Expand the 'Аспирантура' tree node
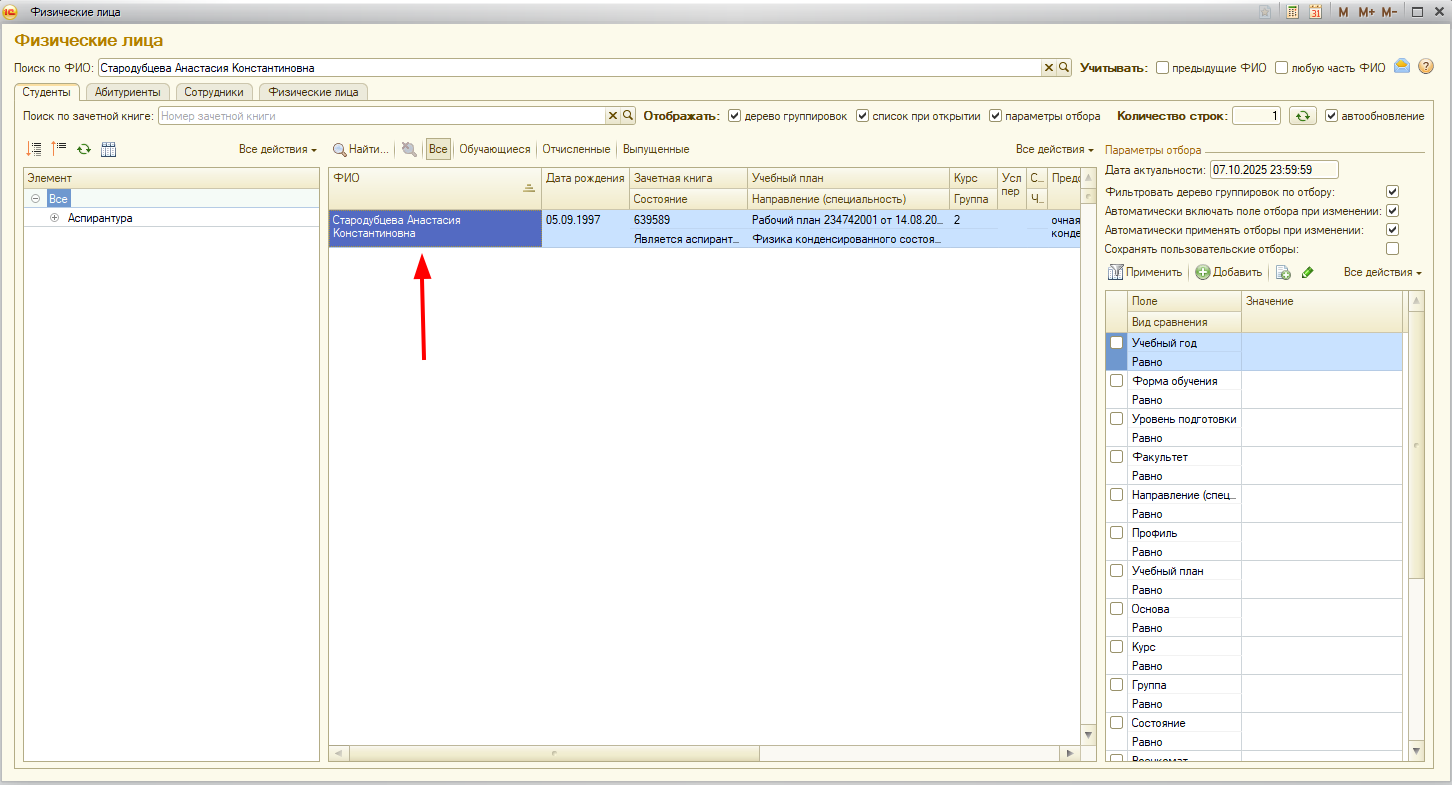Screen dimensions: 1452x785 click(54, 218)
